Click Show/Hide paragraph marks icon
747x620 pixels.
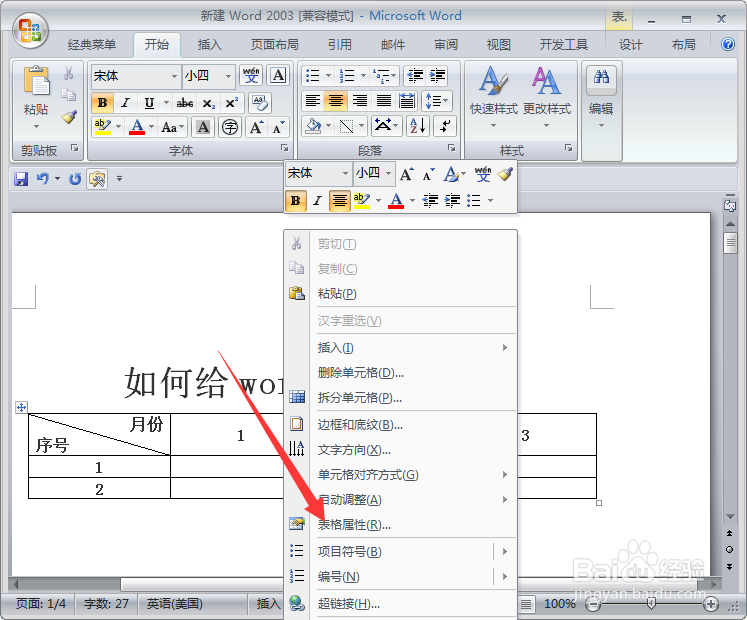445,126
